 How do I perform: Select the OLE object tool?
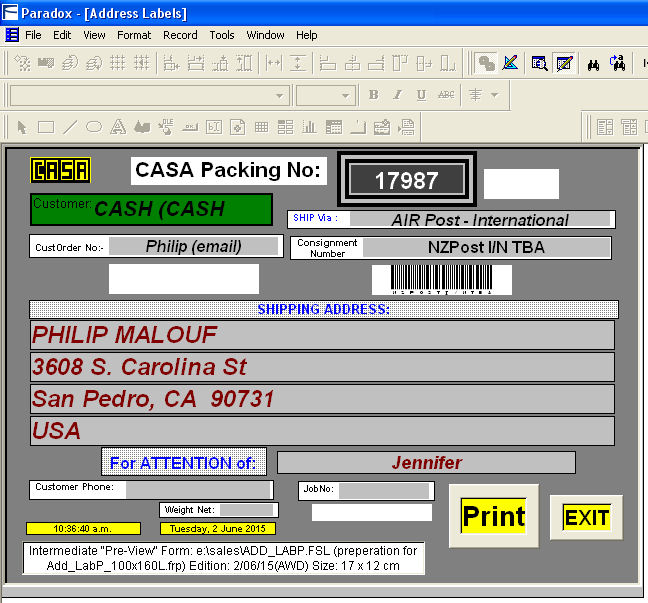click(x=166, y=127)
